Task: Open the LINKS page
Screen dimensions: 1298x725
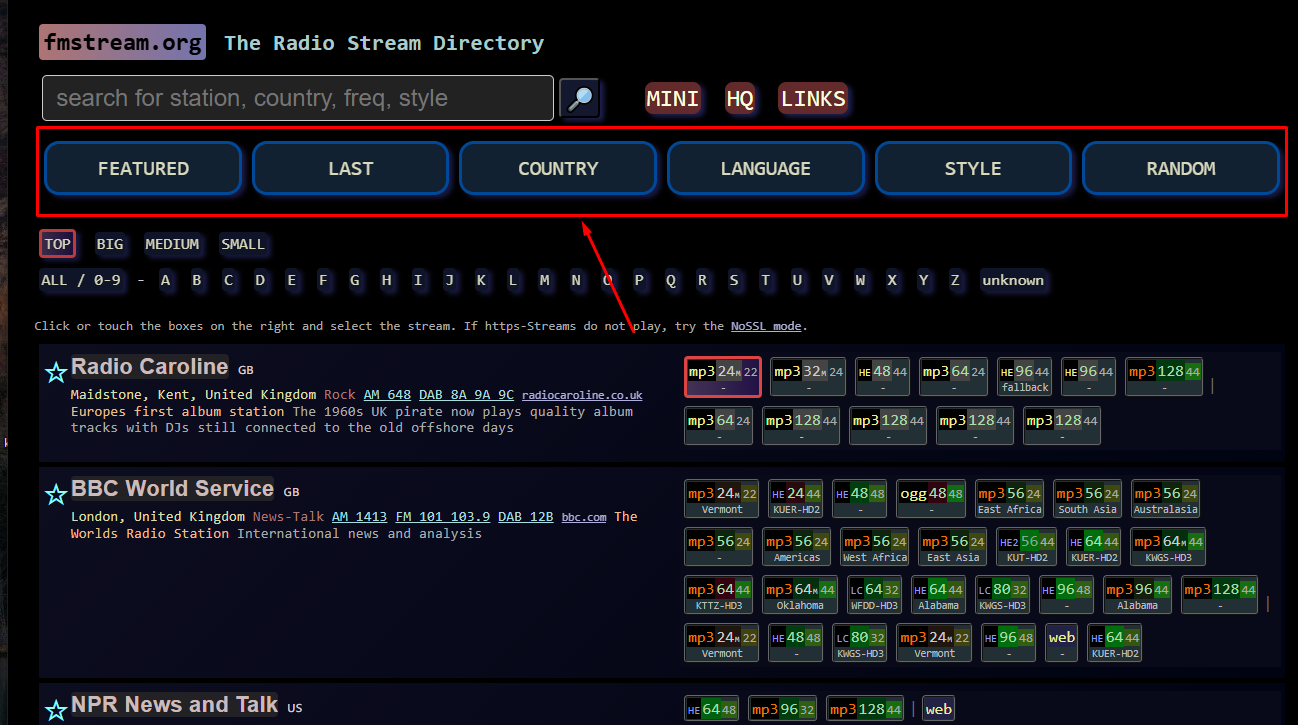Action: 813,98
